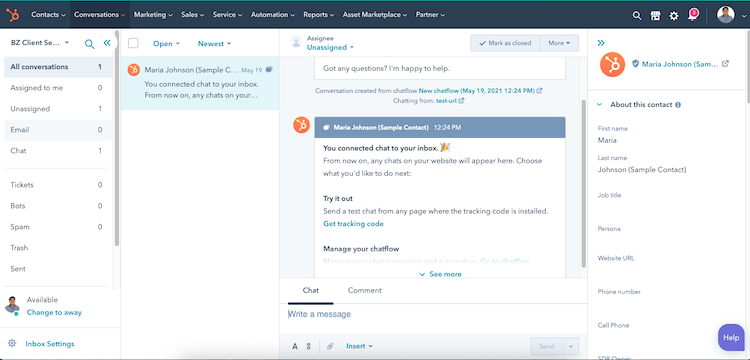The width and height of the screenshot is (750, 360).
Task: Open external link icon after test-url
Action: point(462,101)
